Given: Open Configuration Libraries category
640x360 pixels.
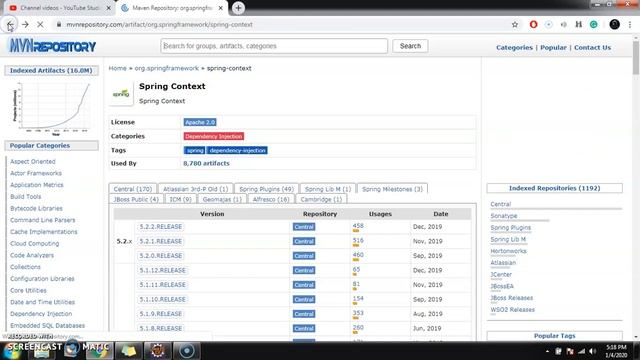Looking at the screenshot, I should [42, 279].
